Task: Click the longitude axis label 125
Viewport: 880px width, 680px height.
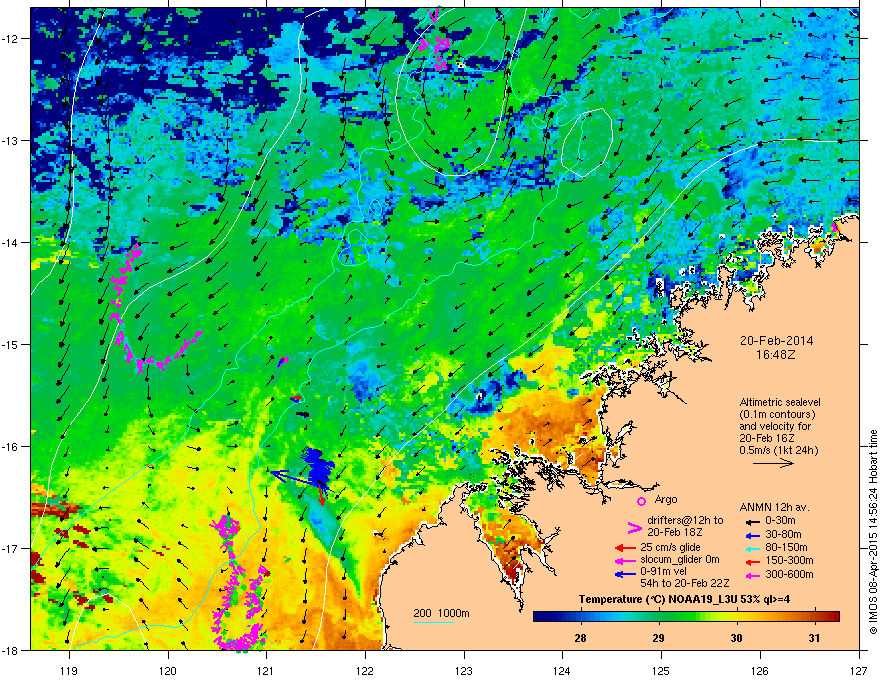Action: pos(661,670)
